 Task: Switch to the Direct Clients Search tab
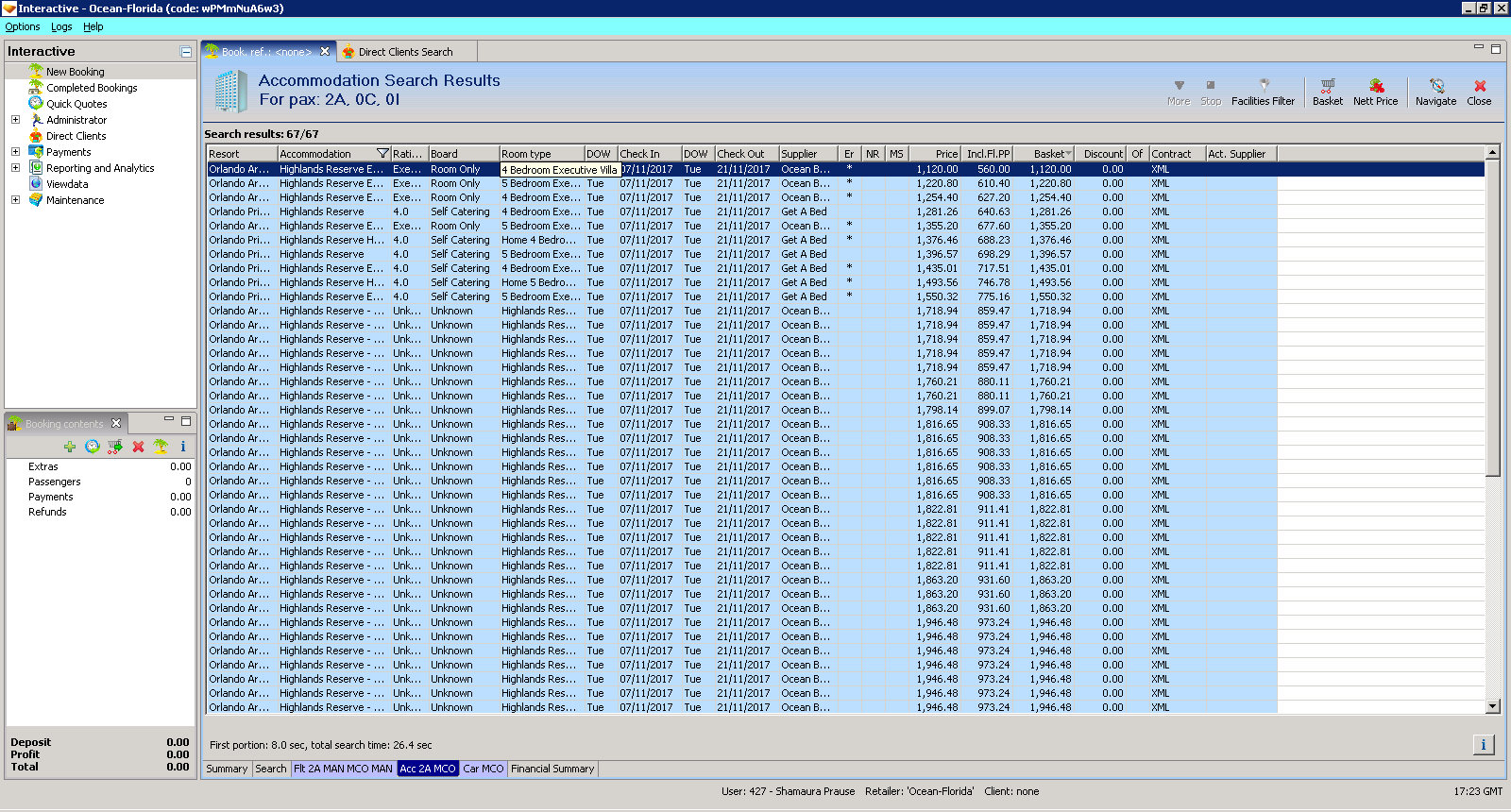pyautogui.click(x=405, y=52)
